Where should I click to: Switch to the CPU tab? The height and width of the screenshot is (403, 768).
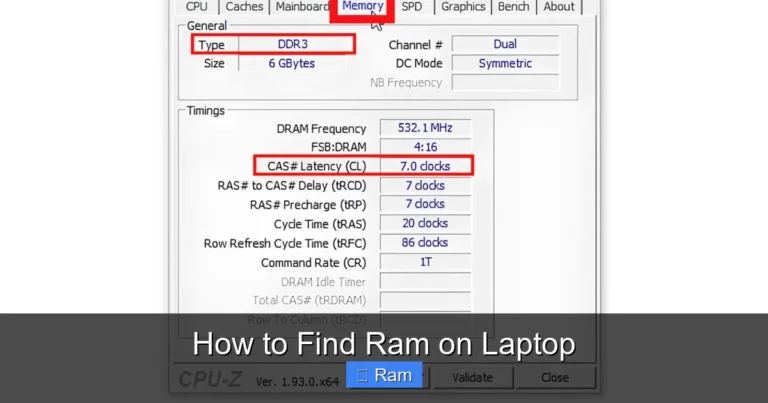click(x=196, y=7)
